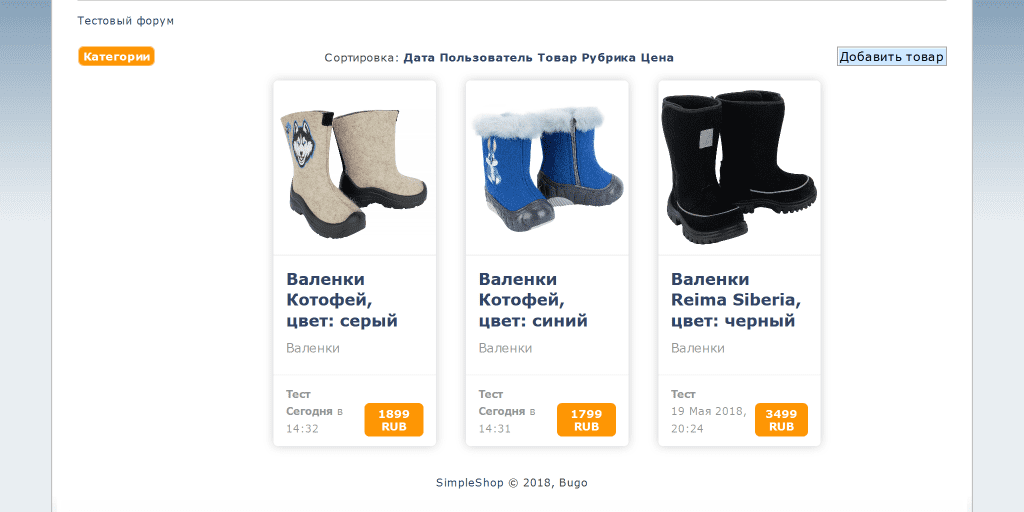The image size is (1024, 512).
Task: Click the Добавить товар button
Action: [x=891, y=57]
